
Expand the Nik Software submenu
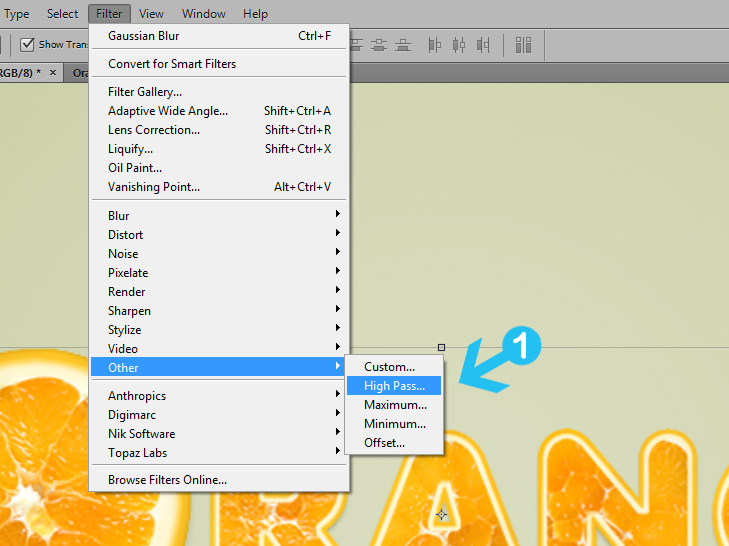click(x=219, y=434)
